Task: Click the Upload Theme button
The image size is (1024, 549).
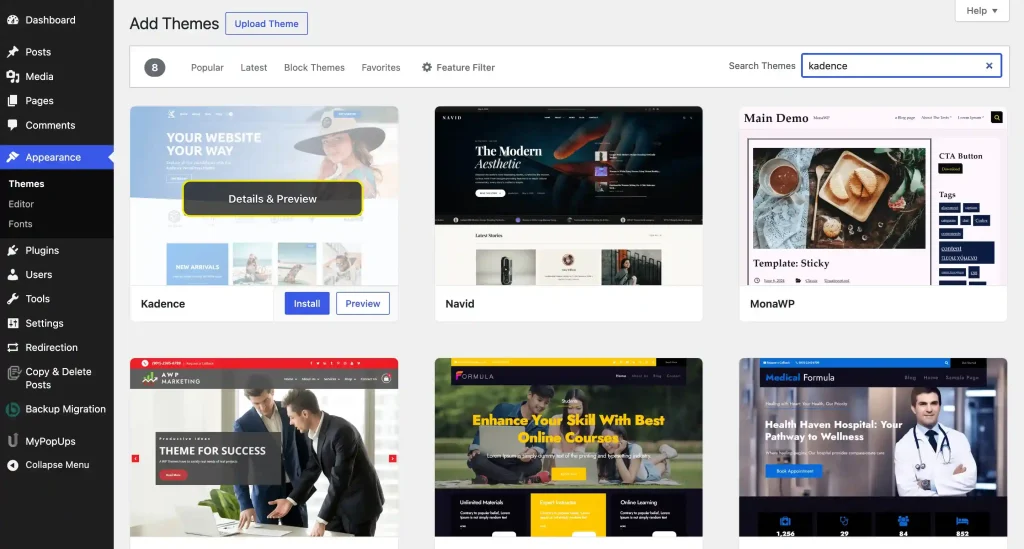Action: [x=266, y=24]
